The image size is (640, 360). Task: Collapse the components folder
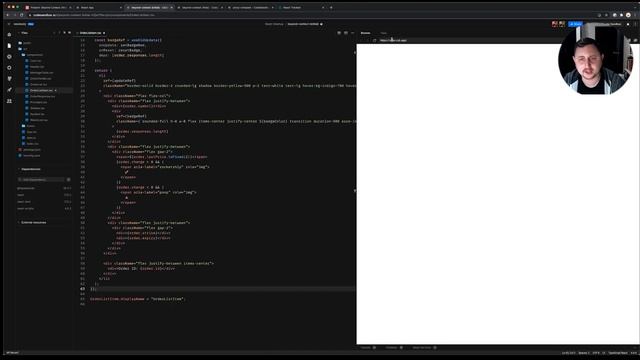tap(34, 55)
